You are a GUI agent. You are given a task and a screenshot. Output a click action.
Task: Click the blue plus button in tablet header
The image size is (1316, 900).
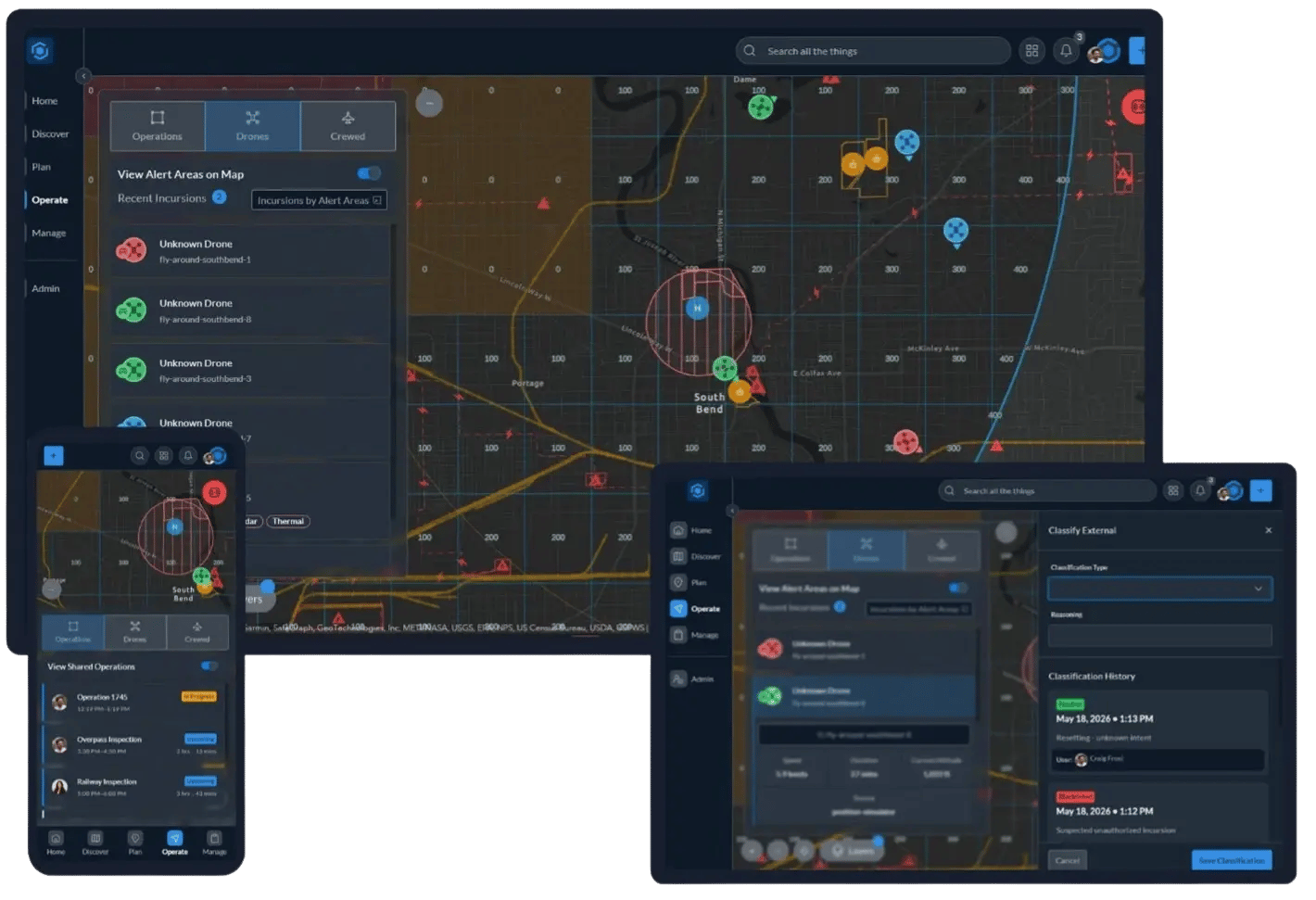point(1260,490)
